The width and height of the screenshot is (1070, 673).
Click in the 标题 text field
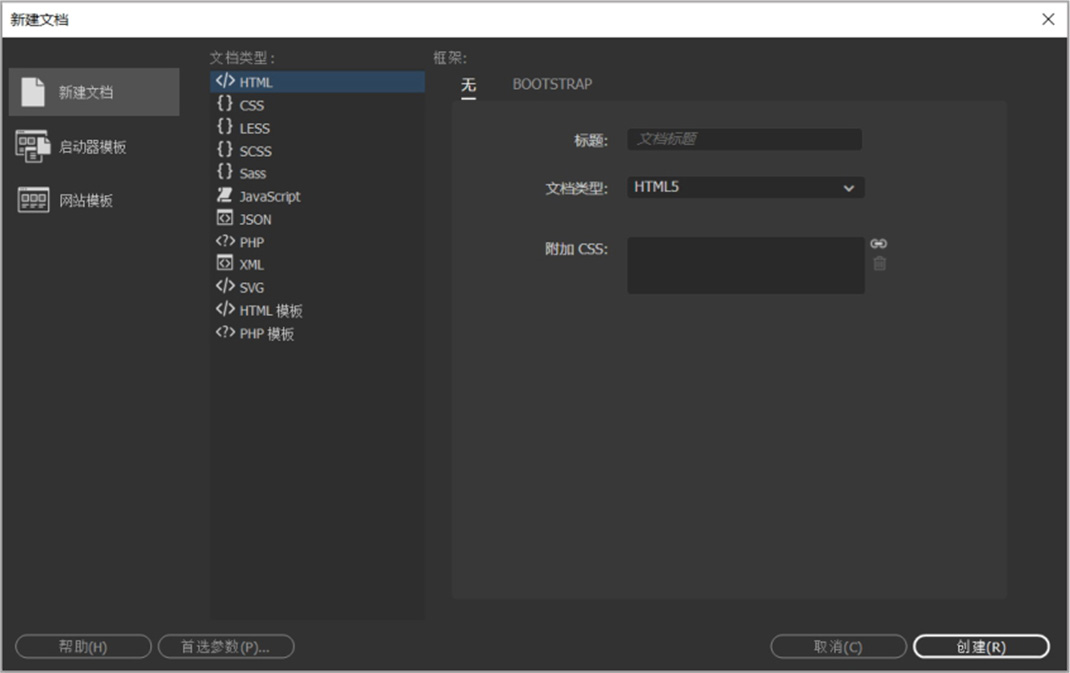744,140
